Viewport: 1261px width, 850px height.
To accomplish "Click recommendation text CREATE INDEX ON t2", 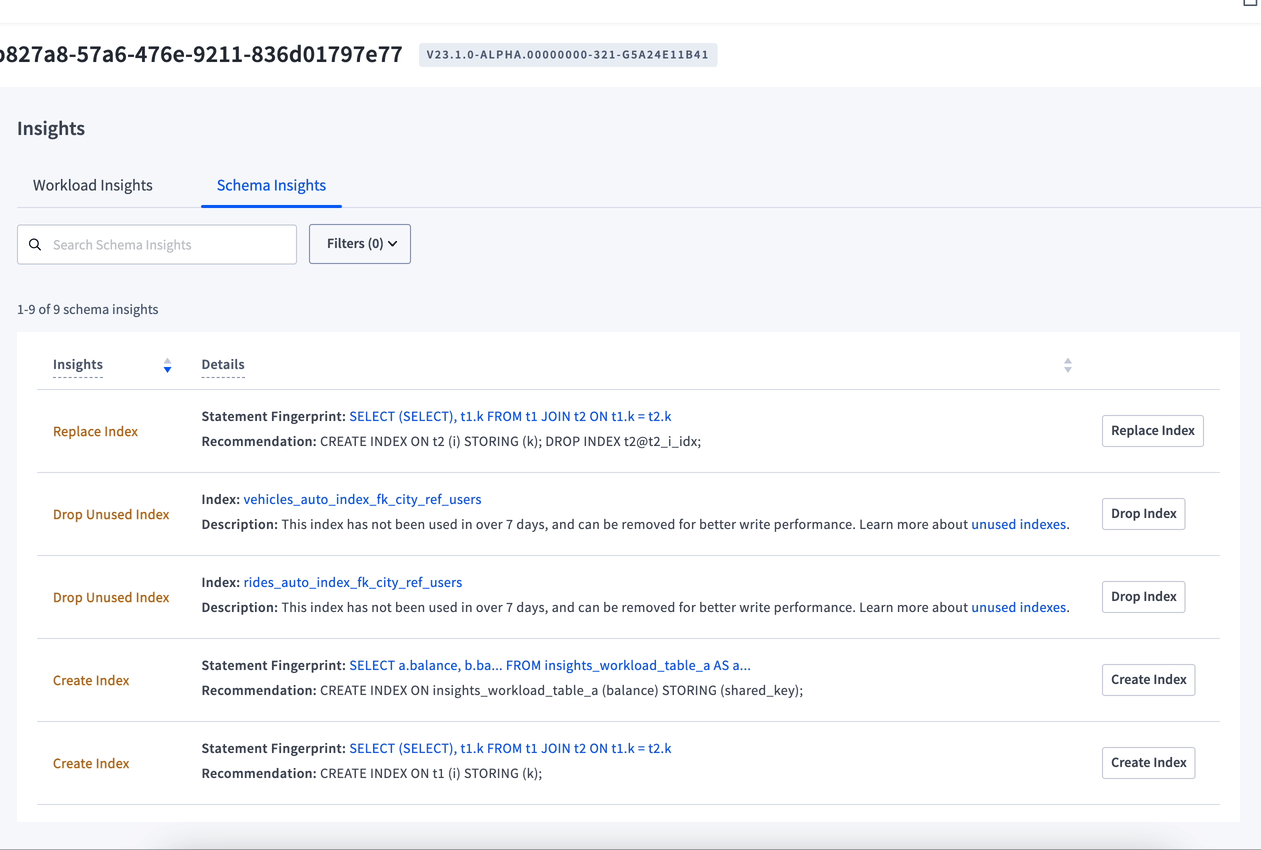I will point(510,441).
